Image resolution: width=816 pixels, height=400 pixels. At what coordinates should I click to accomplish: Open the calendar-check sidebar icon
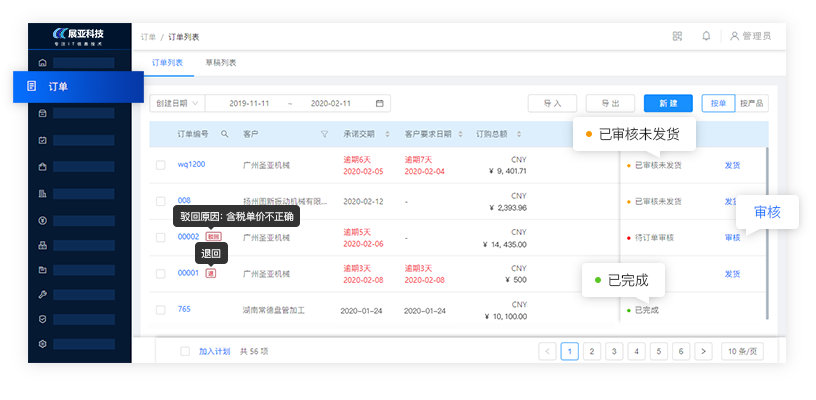[x=43, y=140]
